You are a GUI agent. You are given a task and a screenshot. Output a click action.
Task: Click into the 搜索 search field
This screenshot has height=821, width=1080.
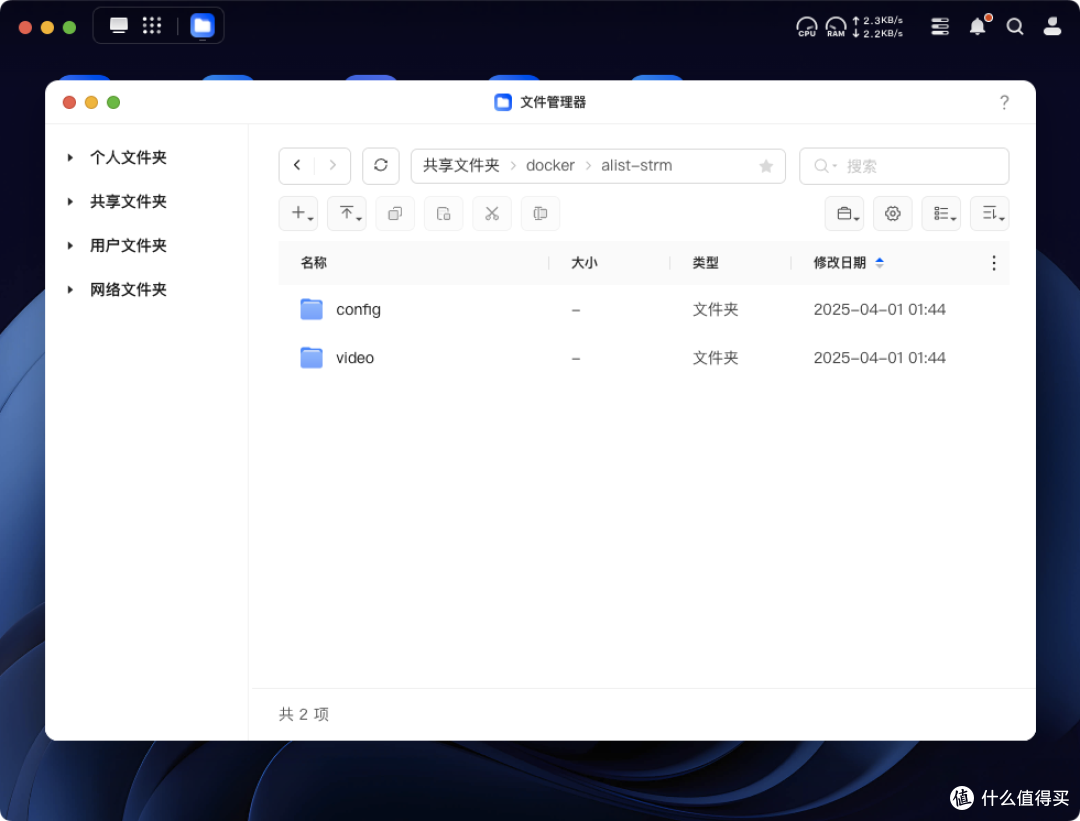[904, 166]
